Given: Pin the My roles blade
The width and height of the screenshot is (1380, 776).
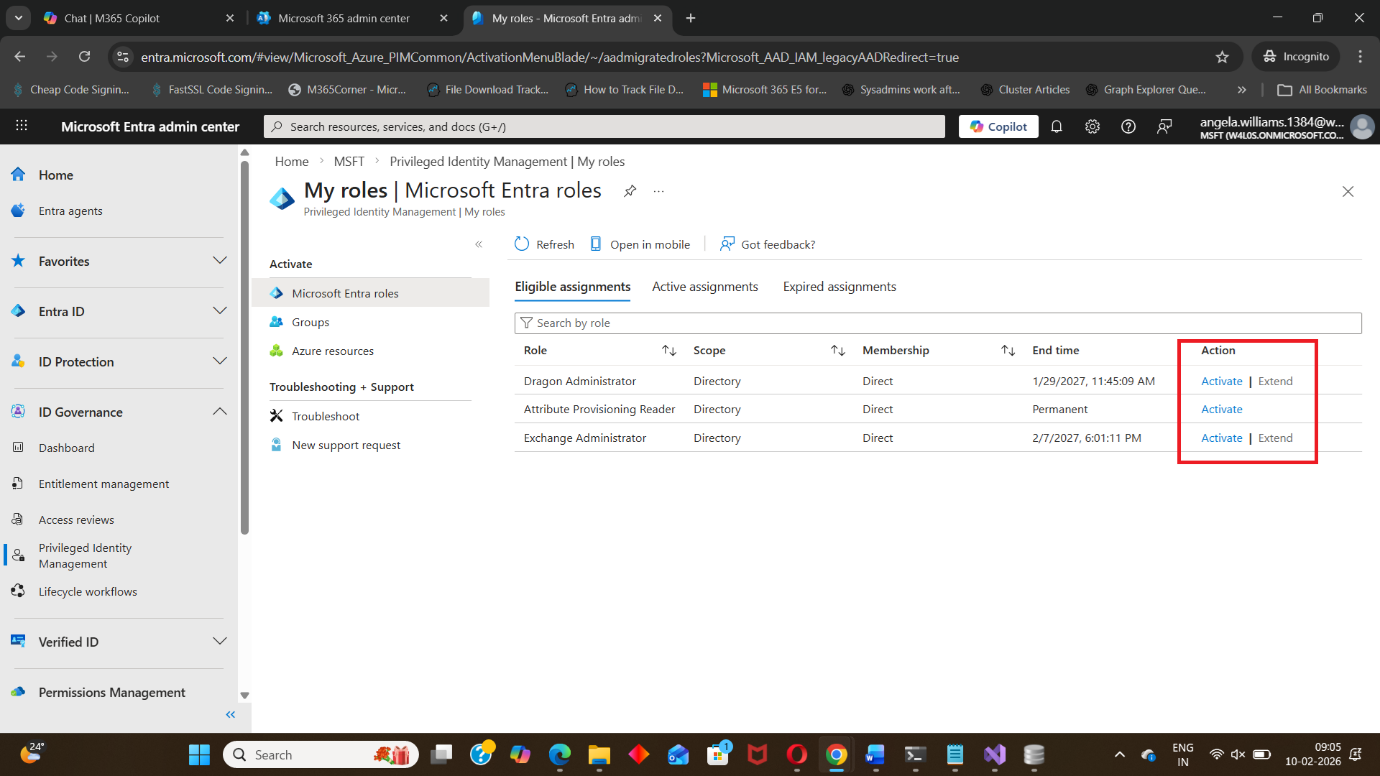Looking at the screenshot, I should click(x=630, y=191).
